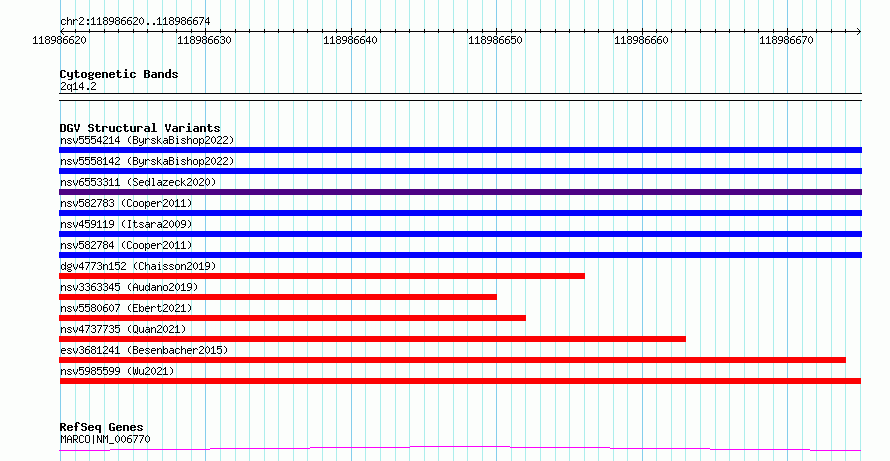Click ruler position 118986640
The width and height of the screenshot is (890, 461).
(350, 40)
